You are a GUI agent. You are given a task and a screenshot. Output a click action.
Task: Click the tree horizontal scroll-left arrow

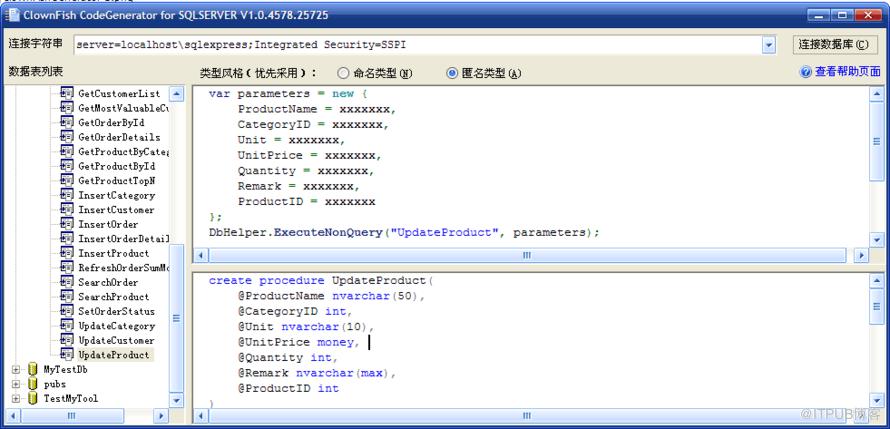[x=12, y=415]
